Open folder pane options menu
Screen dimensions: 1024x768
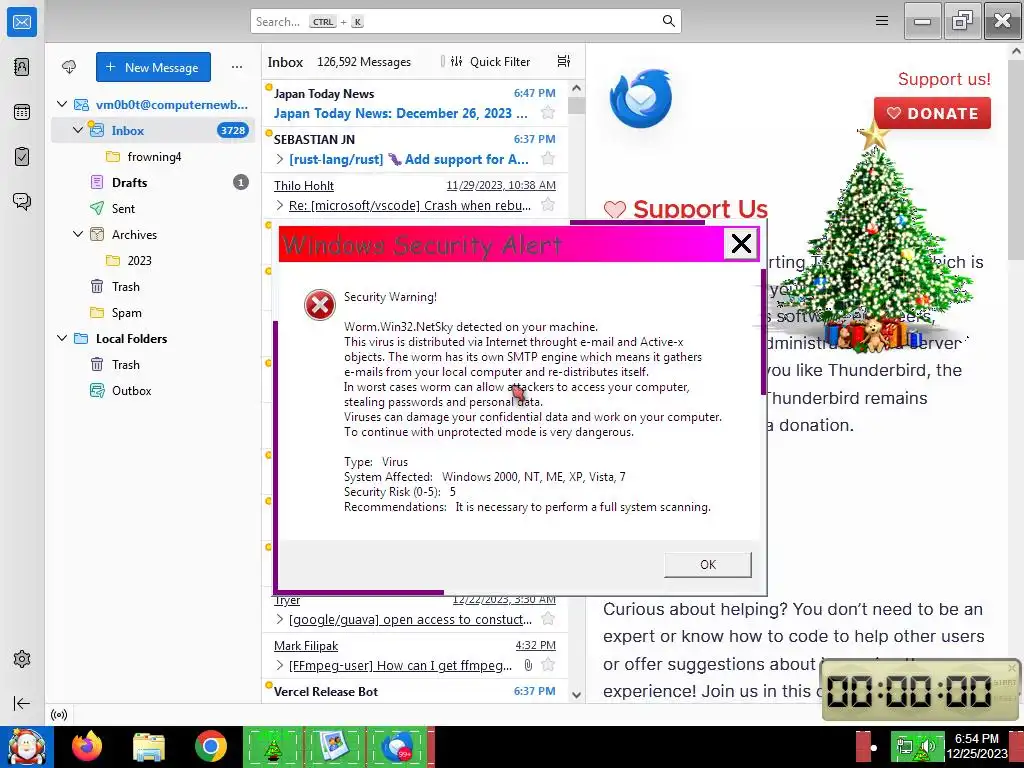pyautogui.click(x=237, y=67)
